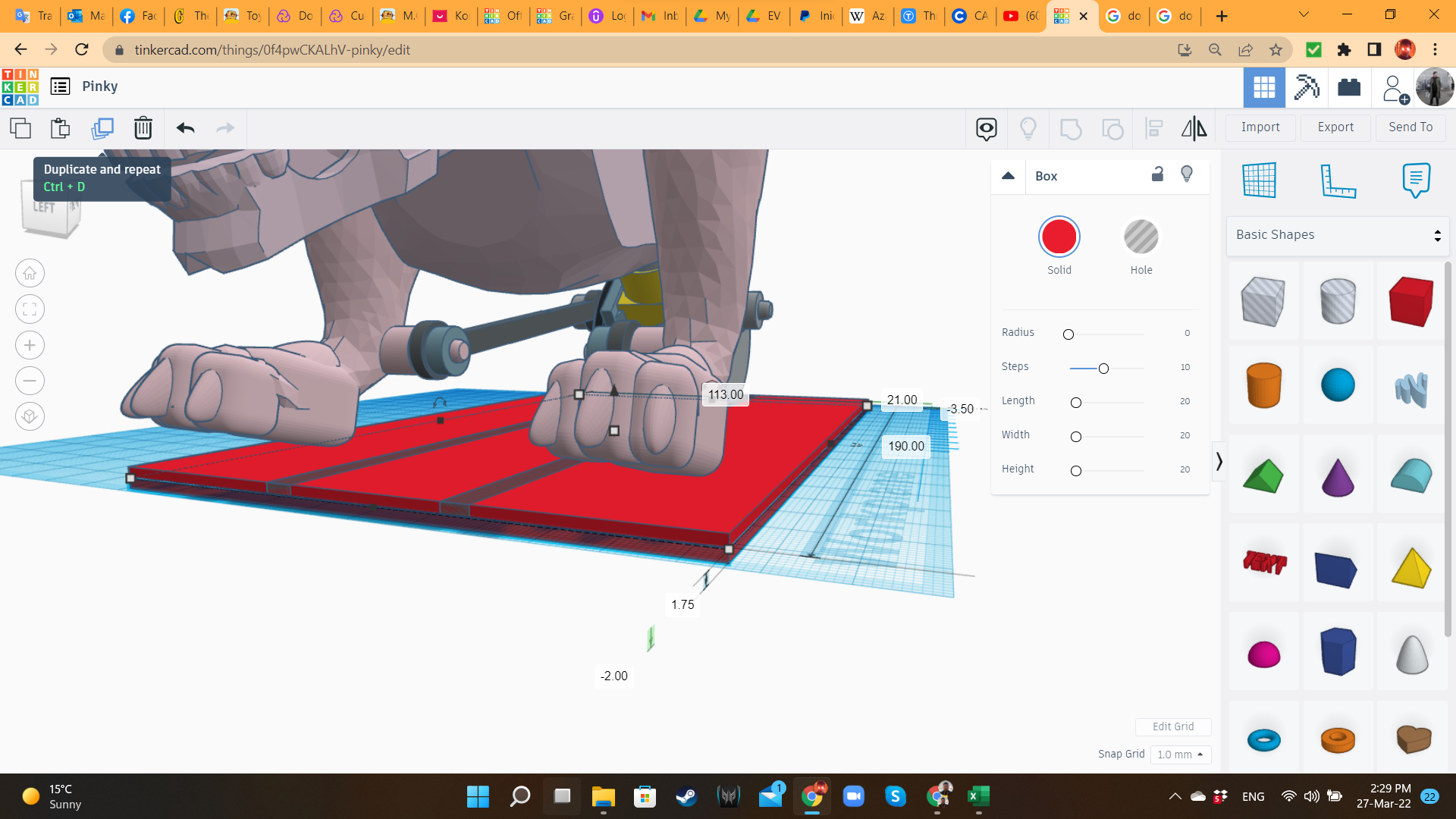Click the Home view button
The height and width of the screenshot is (819, 1456).
pos(30,273)
